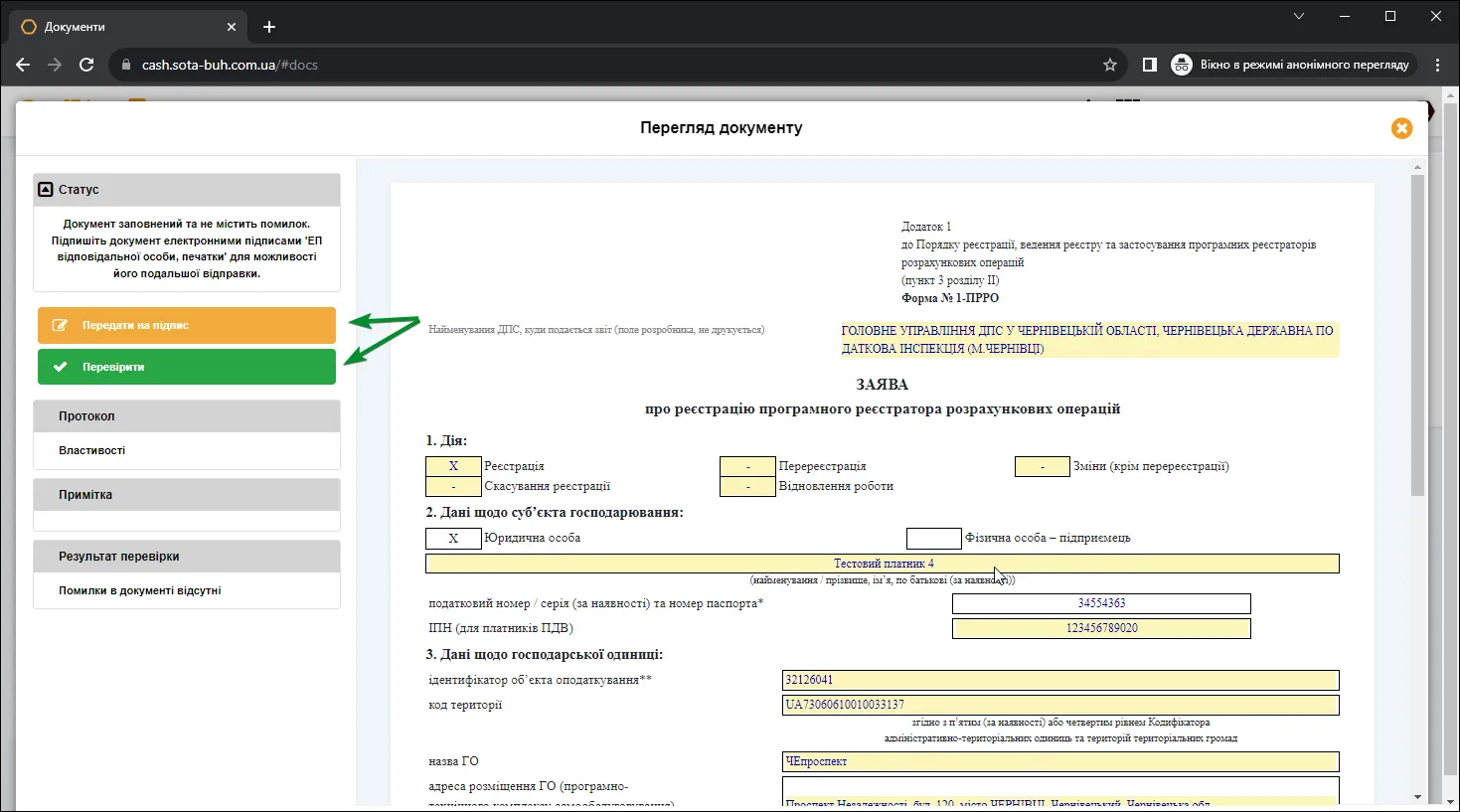Click the document scrollbar up arrow
1460x812 pixels.
pyautogui.click(x=1417, y=167)
